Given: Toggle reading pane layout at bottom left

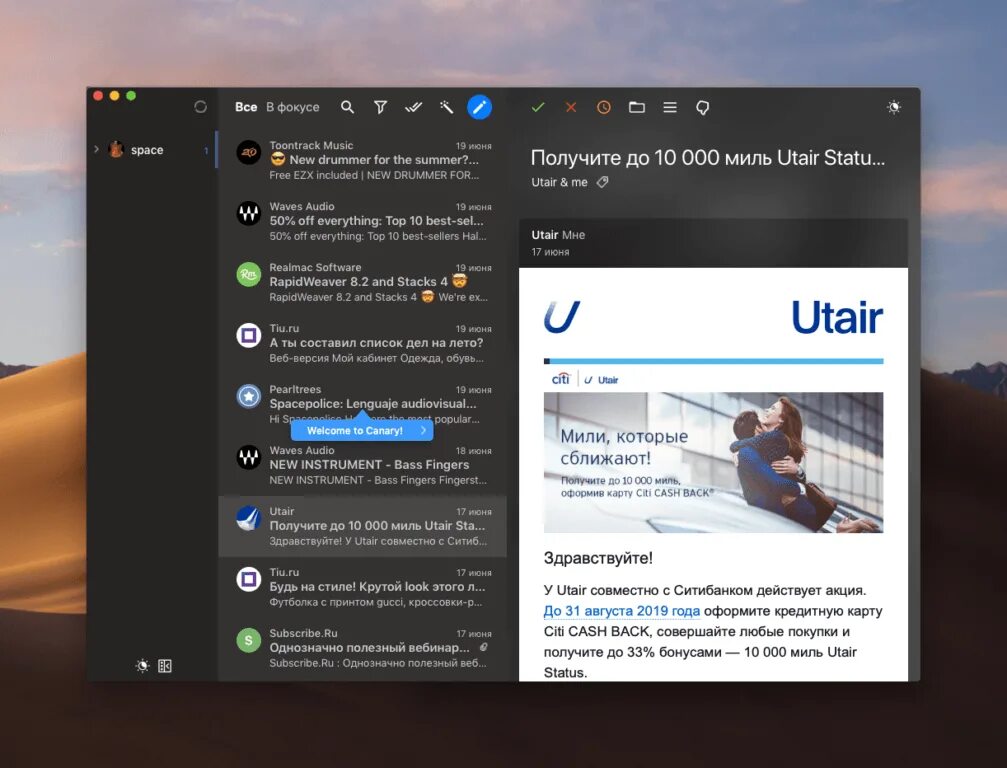Looking at the screenshot, I should click(x=165, y=665).
